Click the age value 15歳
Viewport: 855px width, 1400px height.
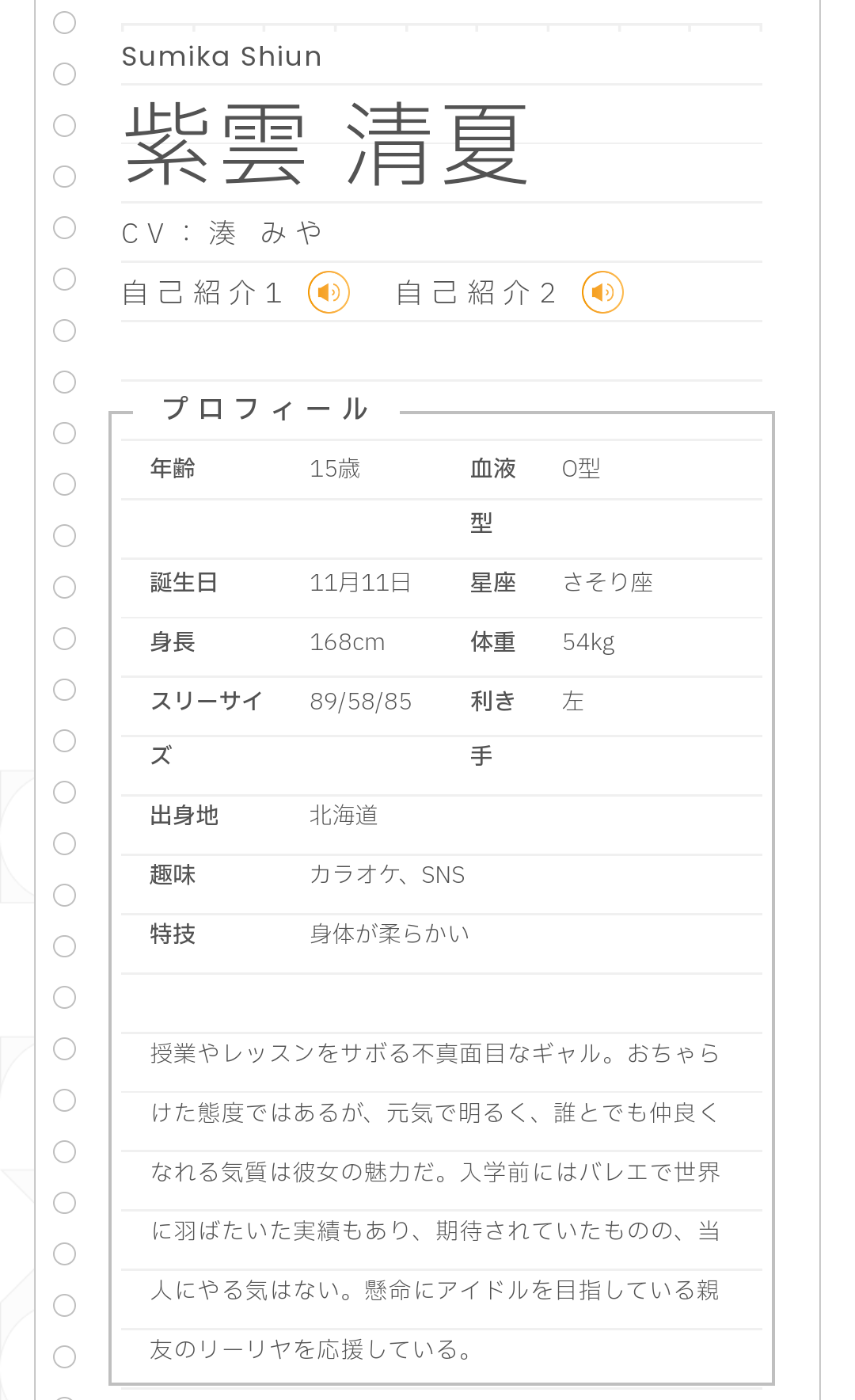point(335,469)
